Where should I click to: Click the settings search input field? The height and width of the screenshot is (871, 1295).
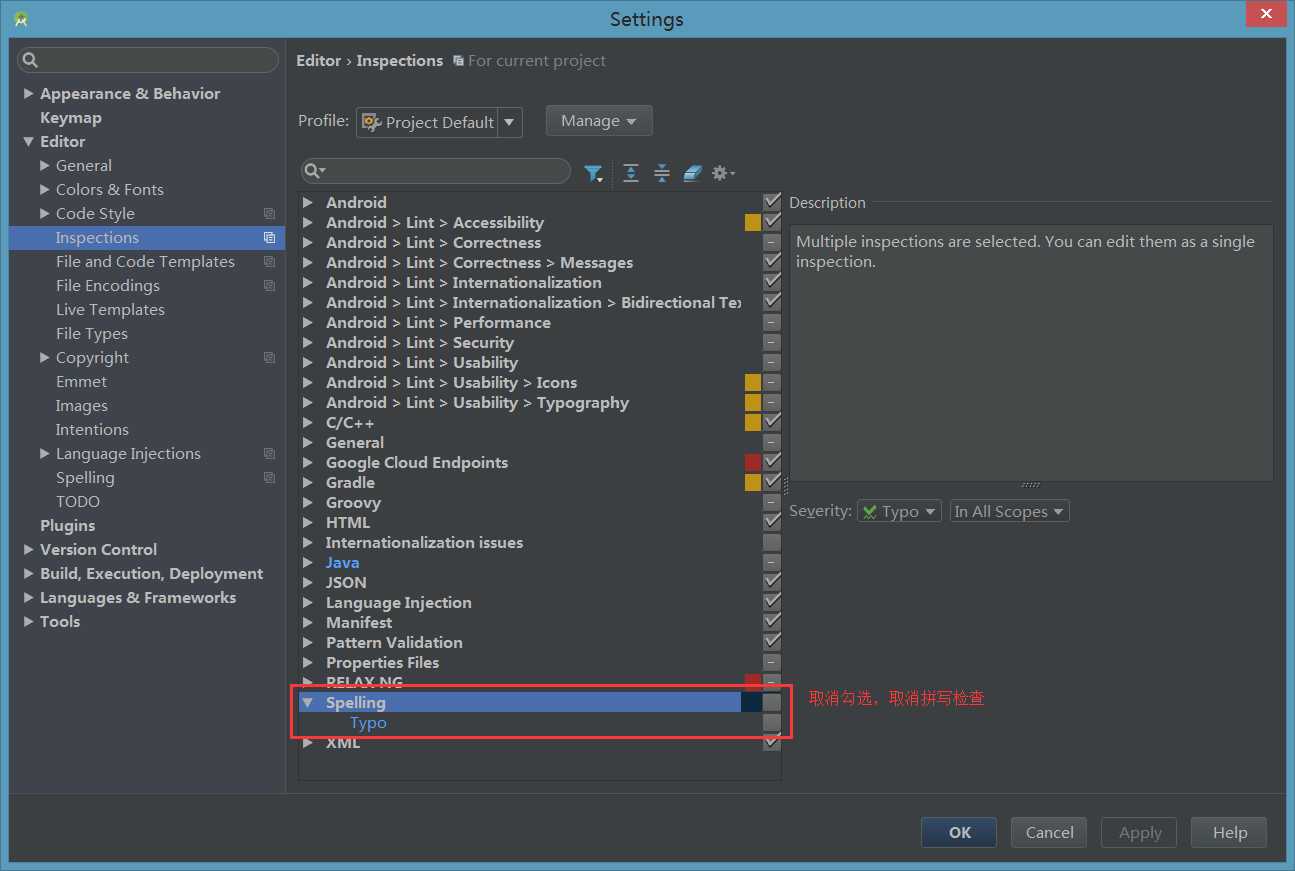pyautogui.click(x=148, y=60)
